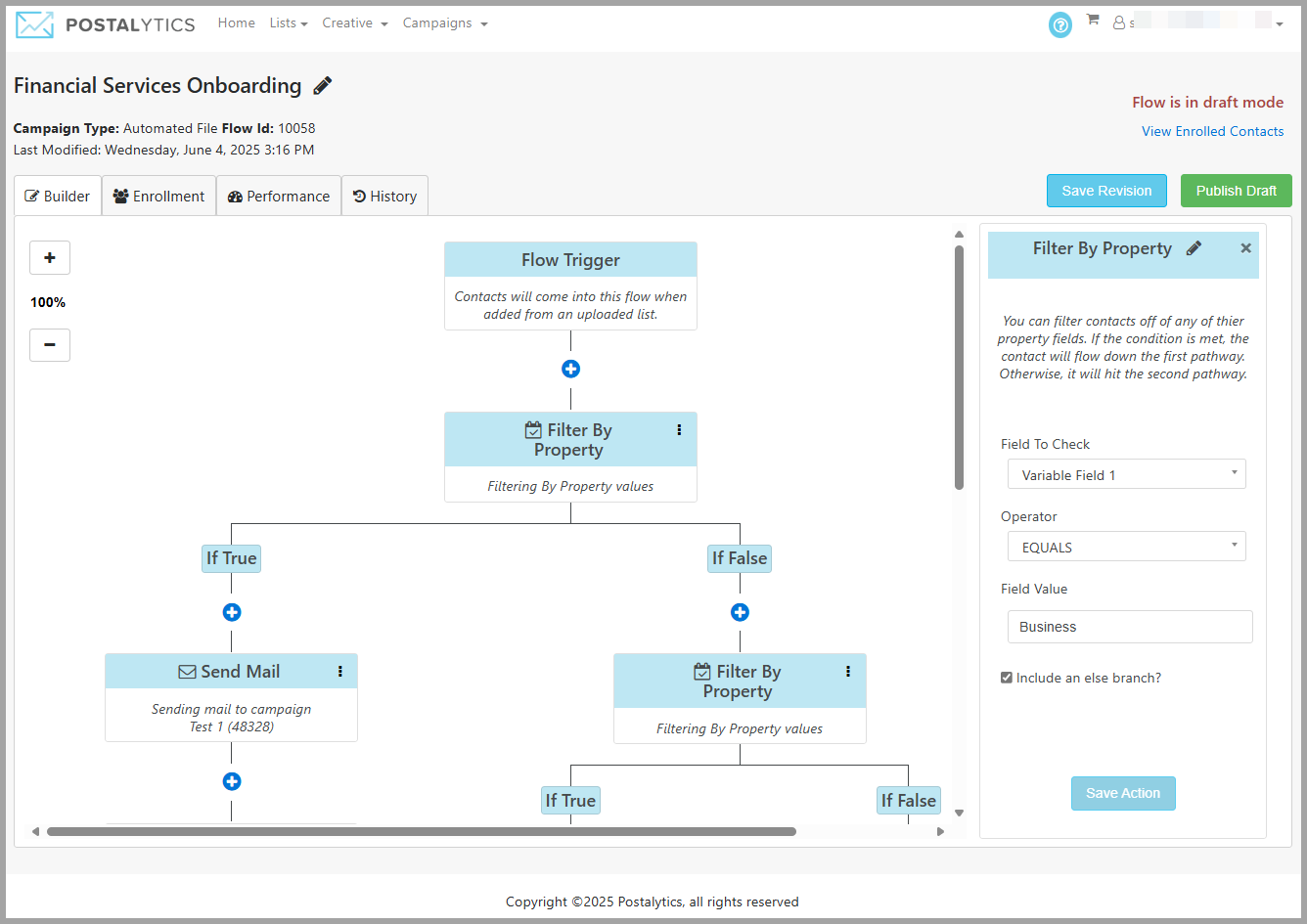Click envelope icon on Send Mail node
This screenshot has height=924, width=1307.
[188, 672]
